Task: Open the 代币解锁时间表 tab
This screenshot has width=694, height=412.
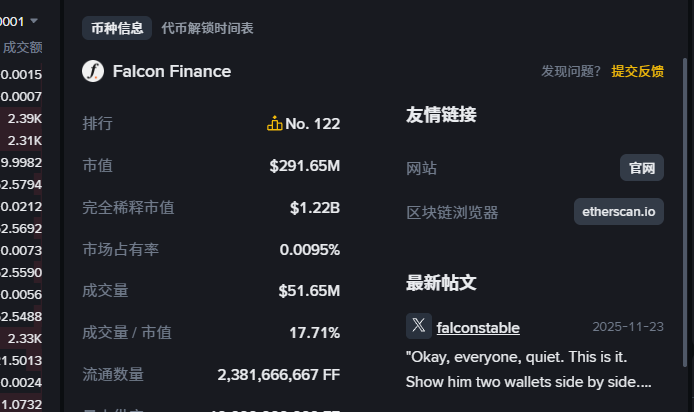Action: coord(207,28)
